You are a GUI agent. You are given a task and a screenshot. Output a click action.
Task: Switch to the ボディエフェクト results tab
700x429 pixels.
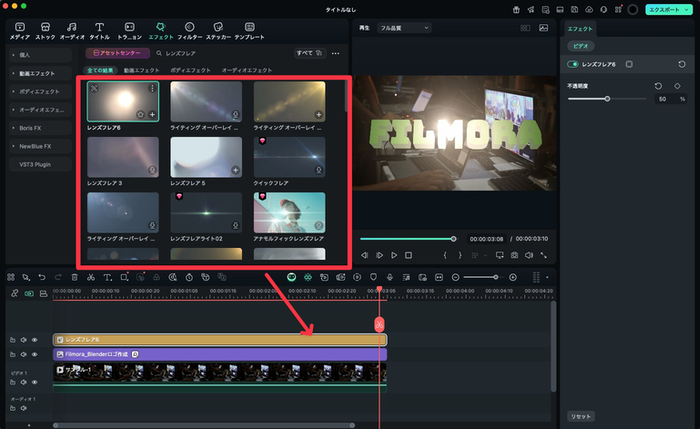tap(193, 71)
